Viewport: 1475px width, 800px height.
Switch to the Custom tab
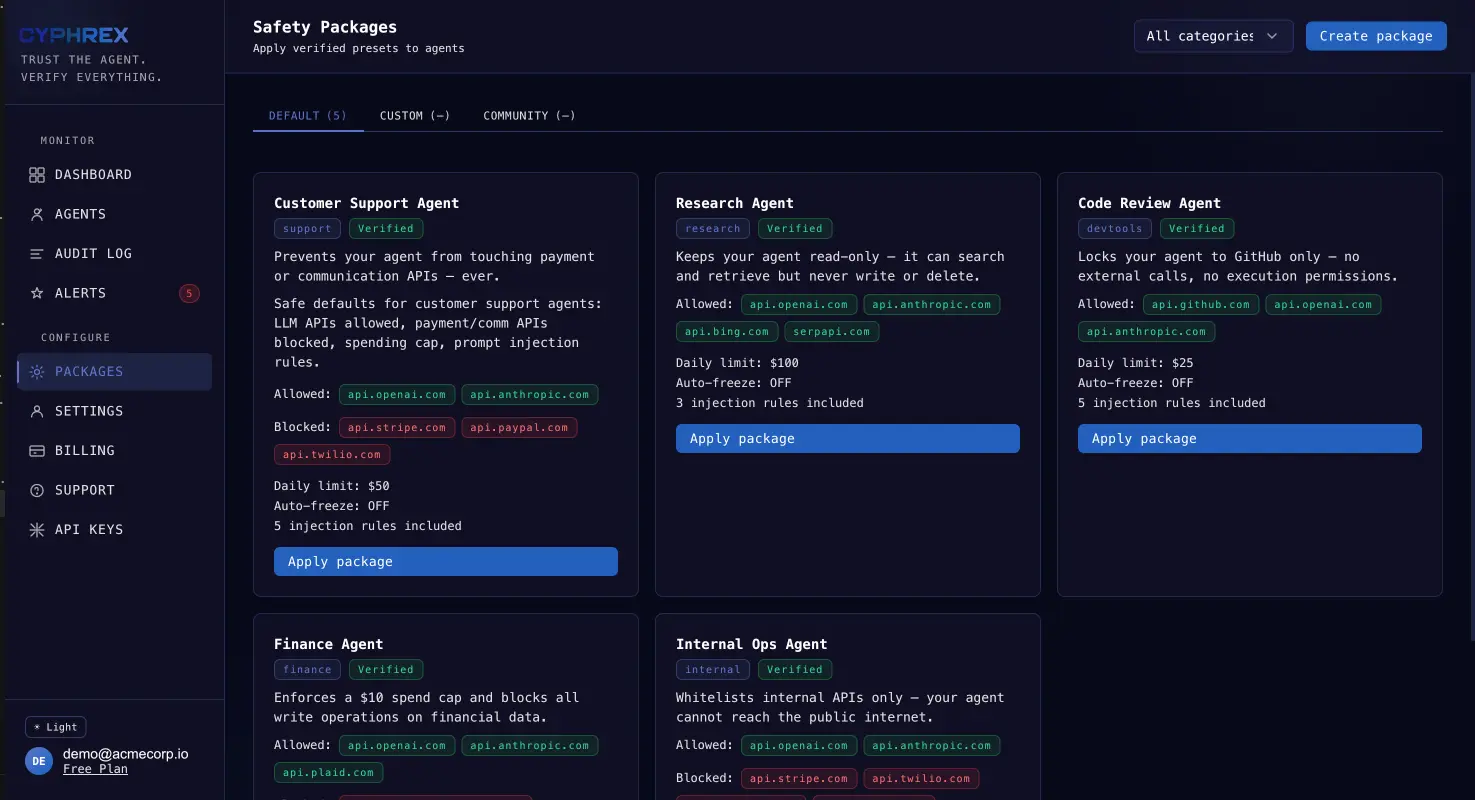[415, 116]
